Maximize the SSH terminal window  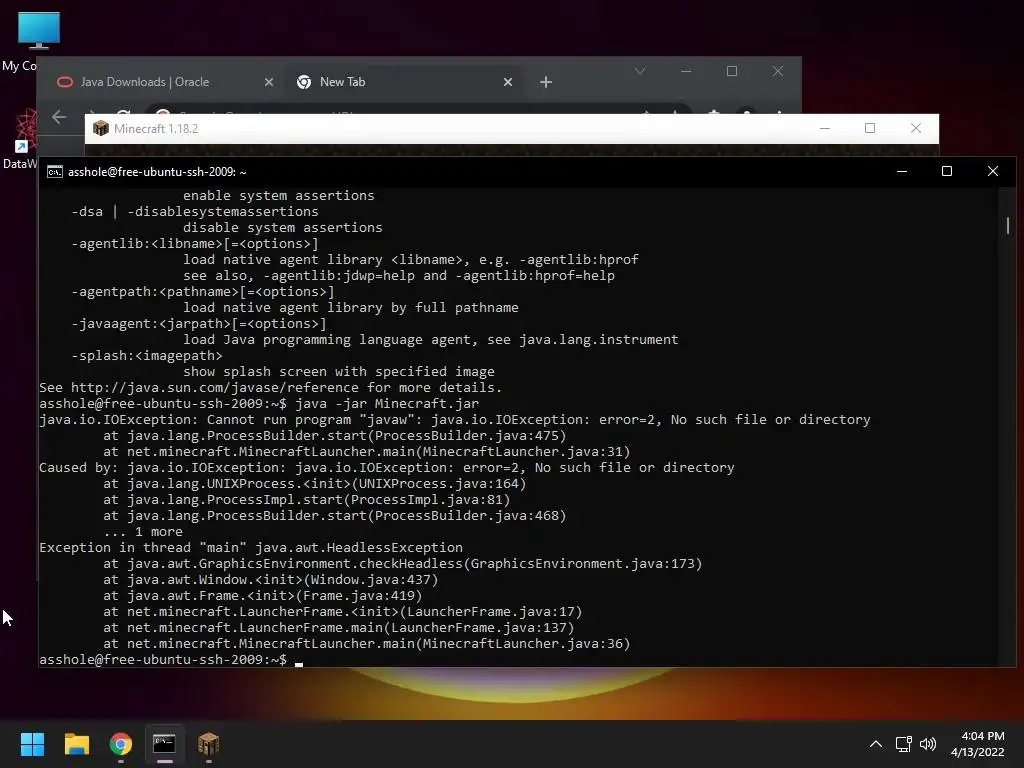tap(947, 171)
